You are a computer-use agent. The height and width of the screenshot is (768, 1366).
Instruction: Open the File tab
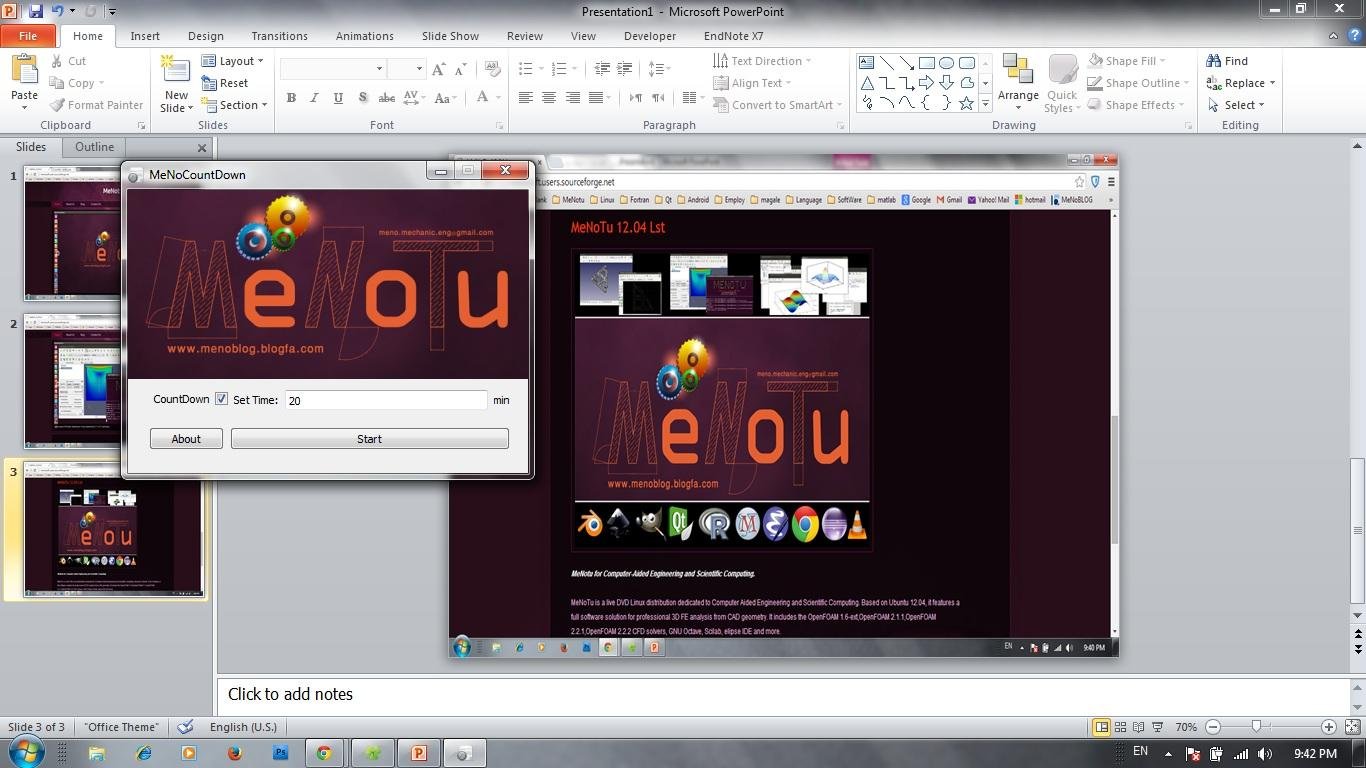(x=28, y=36)
